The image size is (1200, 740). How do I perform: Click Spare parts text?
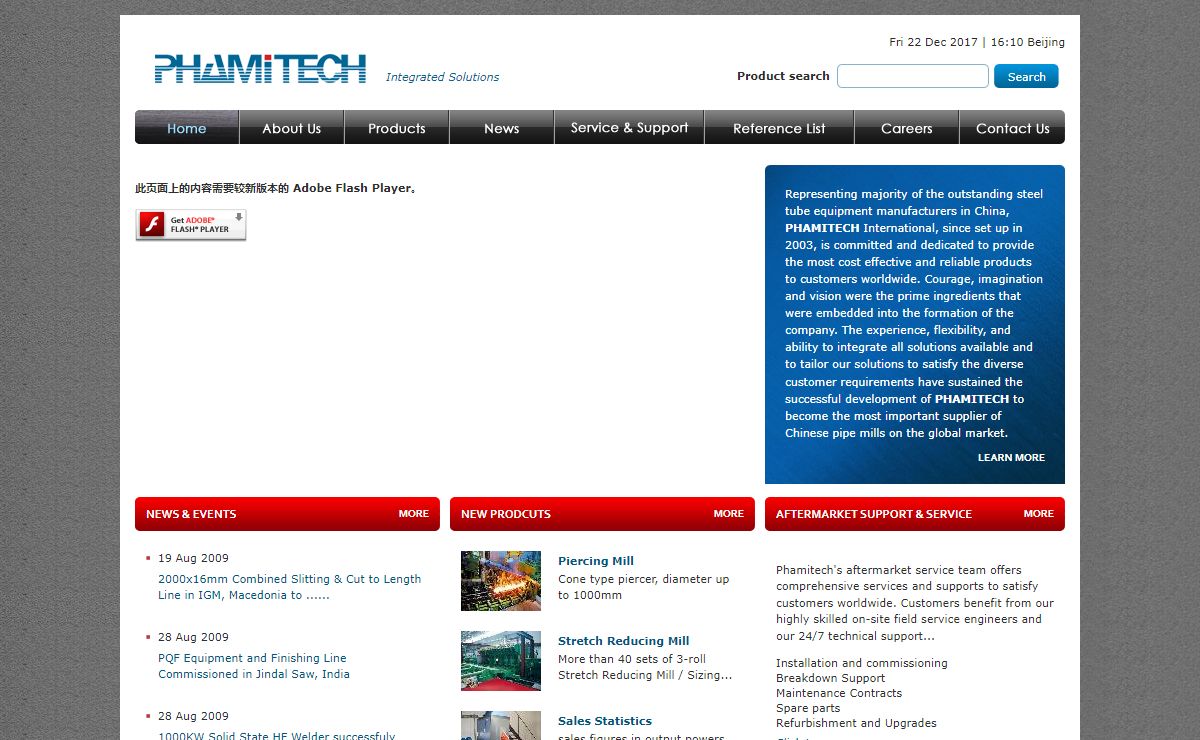pyautogui.click(x=808, y=708)
